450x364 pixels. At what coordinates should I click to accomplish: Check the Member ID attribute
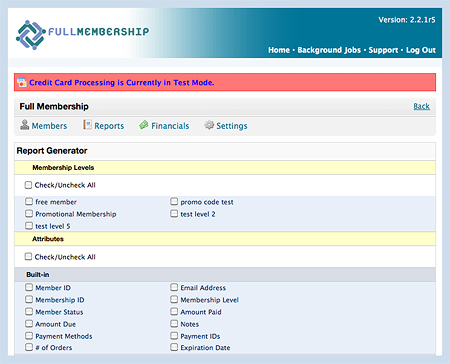(x=29, y=287)
